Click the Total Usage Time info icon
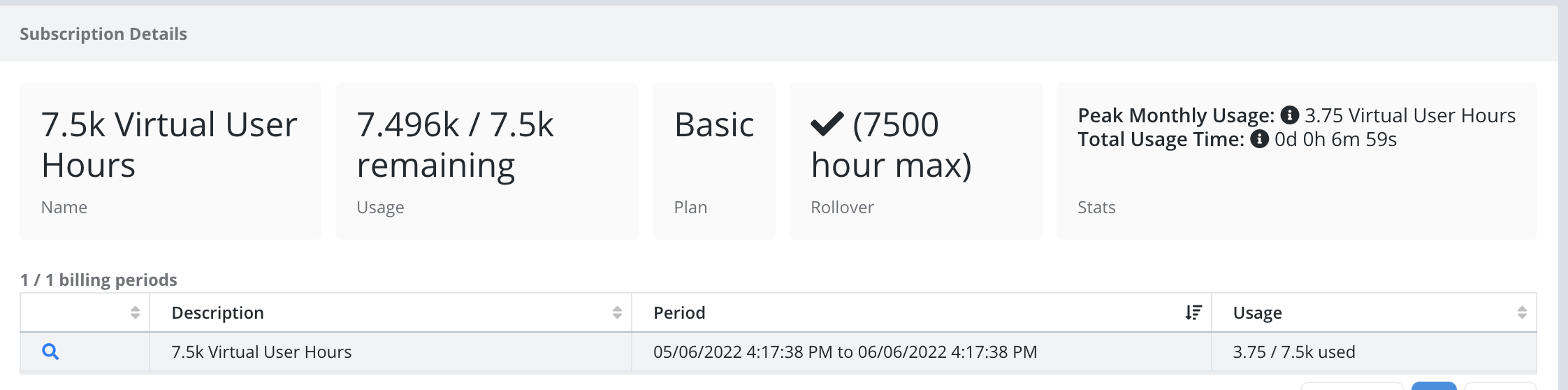Image resolution: width=1568 pixels, height=390 pixels. [1259, 139]
